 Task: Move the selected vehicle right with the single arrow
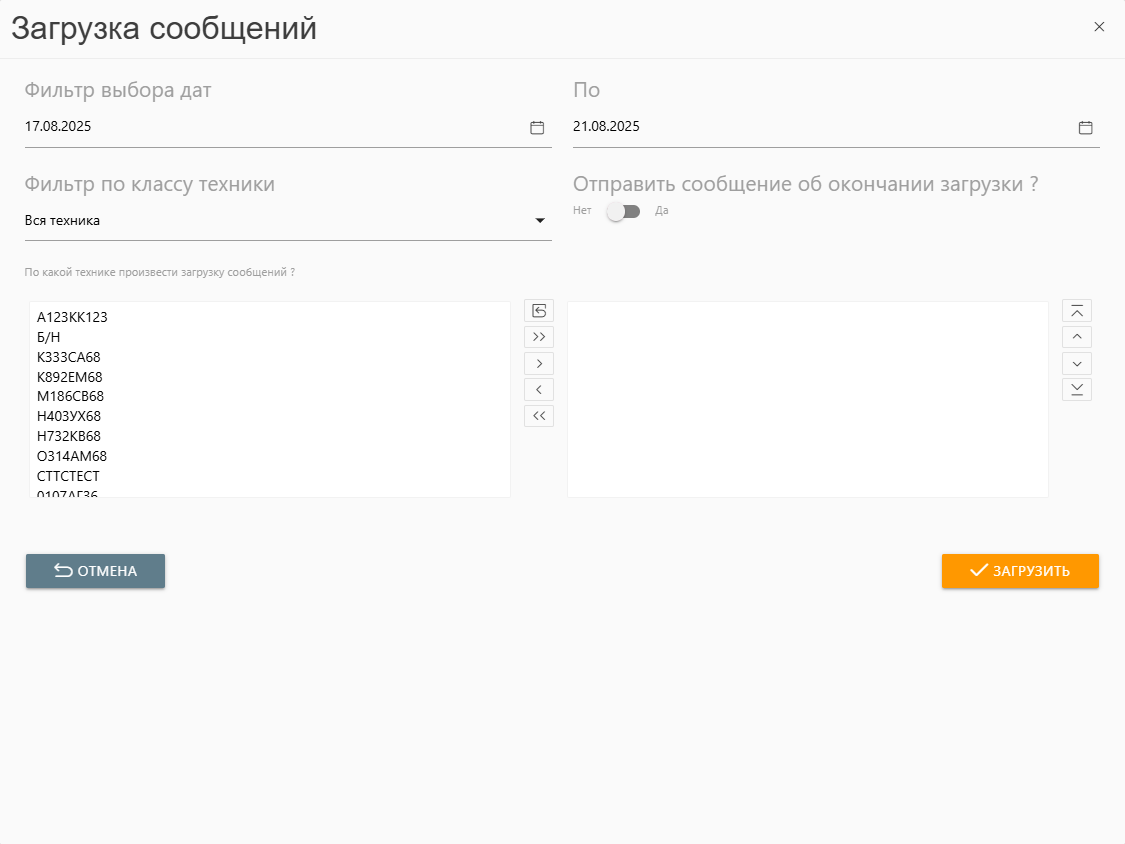pyautogui.click(x=539, y=363)
